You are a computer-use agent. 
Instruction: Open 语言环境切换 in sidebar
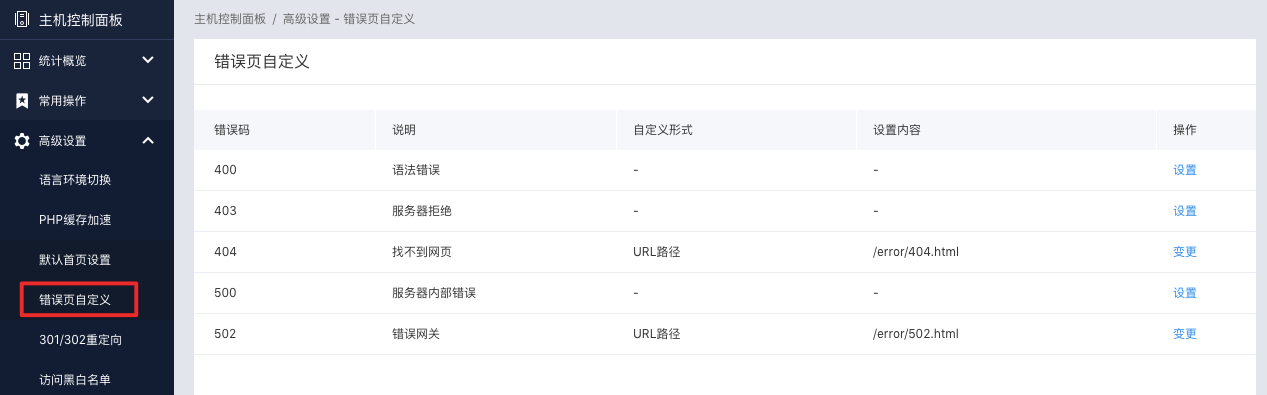75,180
